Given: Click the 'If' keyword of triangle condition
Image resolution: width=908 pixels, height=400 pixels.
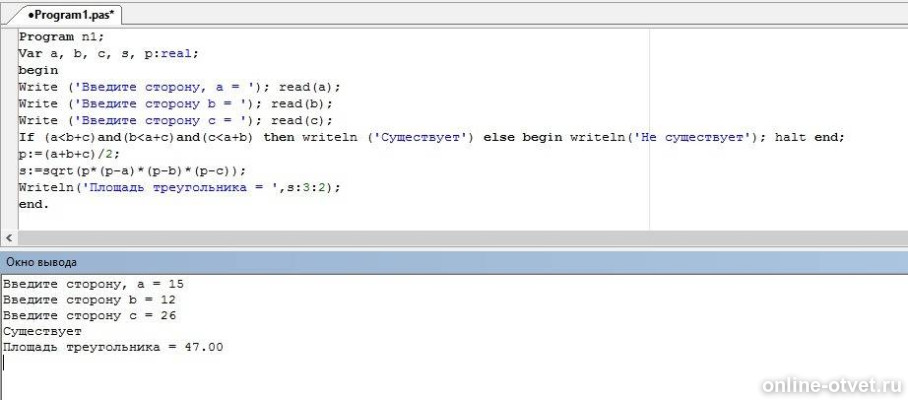Looking at the screenshot, I should [x=26, y=137].
